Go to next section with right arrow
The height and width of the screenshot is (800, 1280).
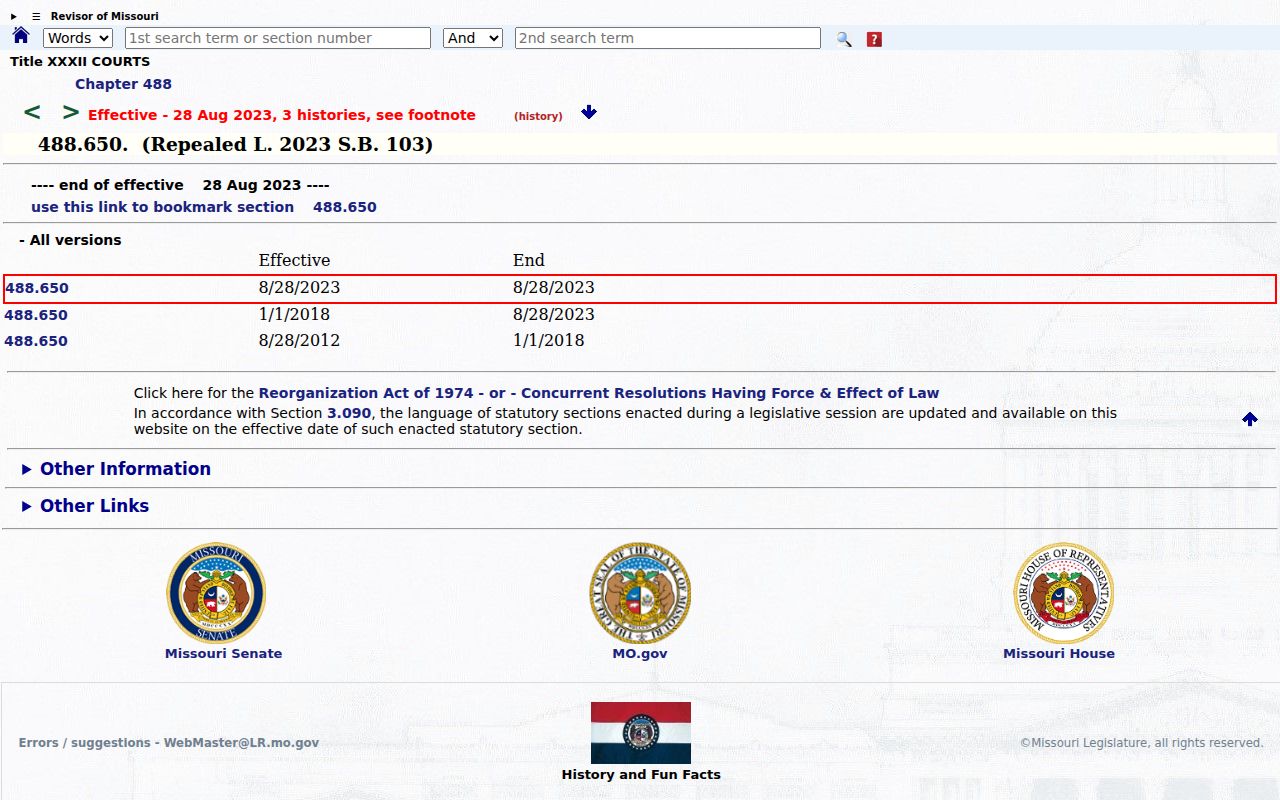pyautogui.click(x=70, y=113)
